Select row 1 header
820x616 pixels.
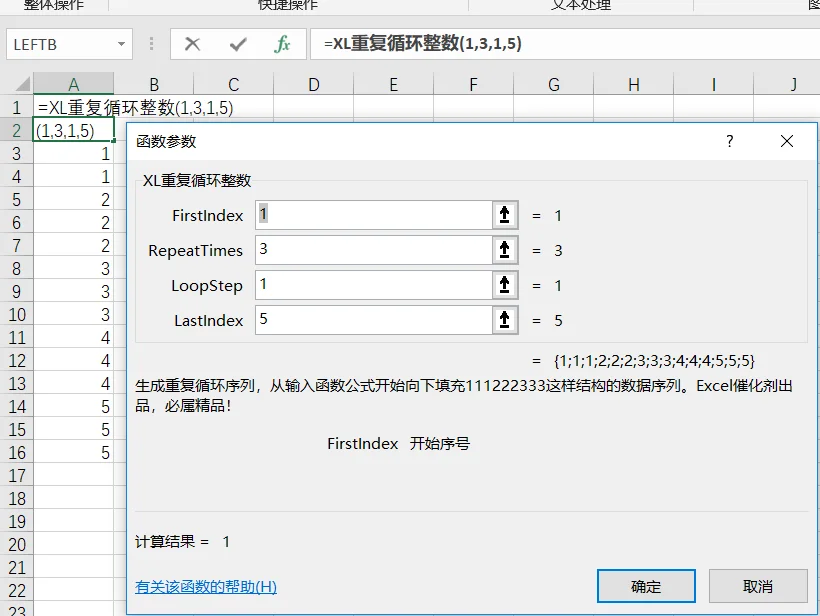[x=17, y=107]
